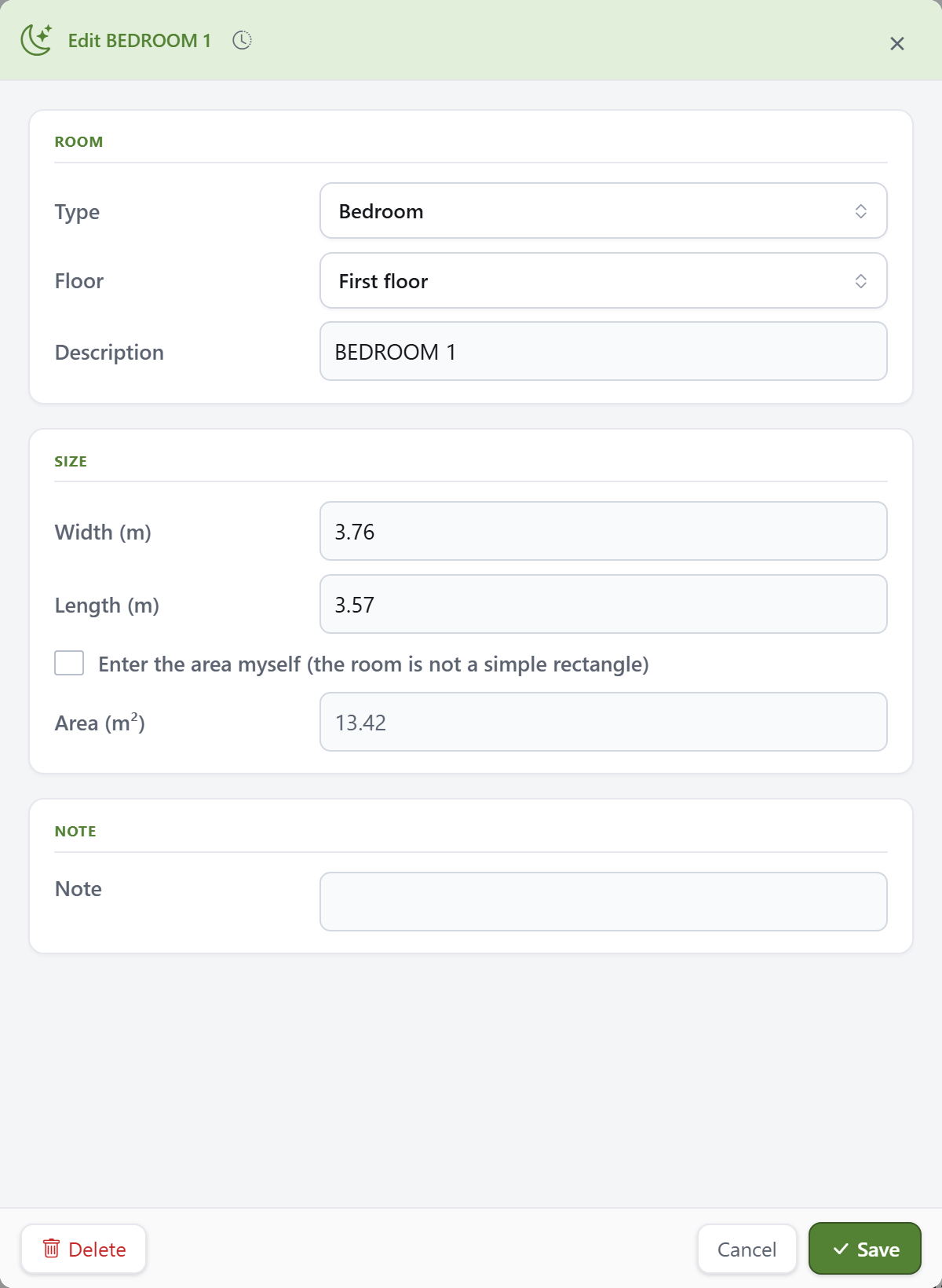Click the Floor field label
942x1288 pixels.
tap(79, 281)
